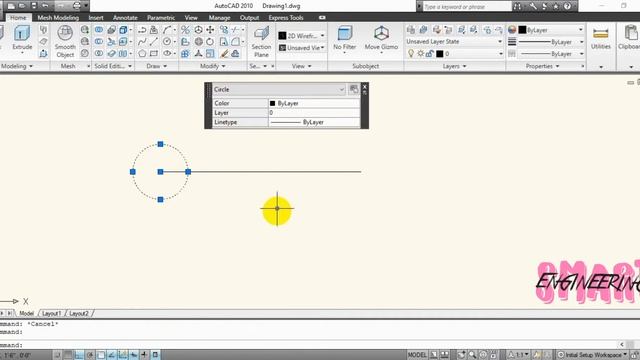Click the black color swatch in Properties ByLayer
Screen dimensions: 640x360
click(522, 30)
